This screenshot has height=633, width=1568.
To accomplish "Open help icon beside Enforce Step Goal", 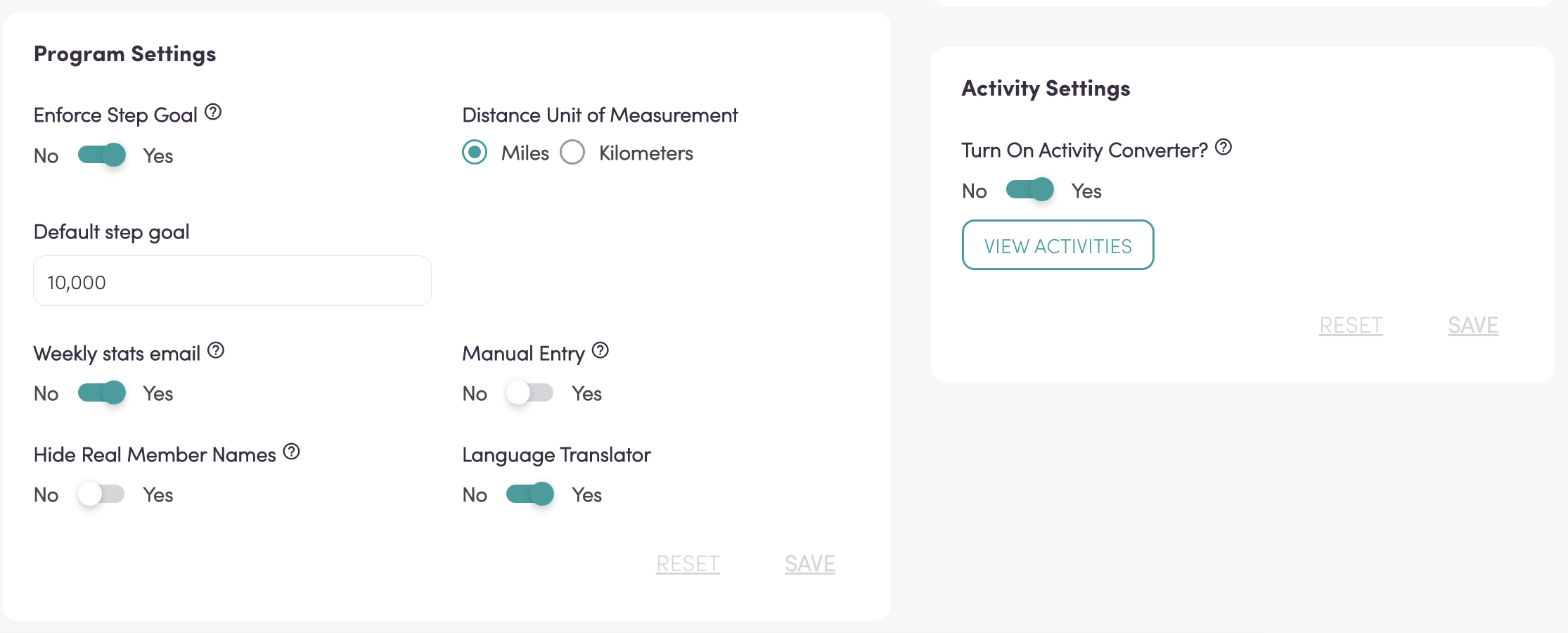I will pyautogui.click(x=213, y=112).
